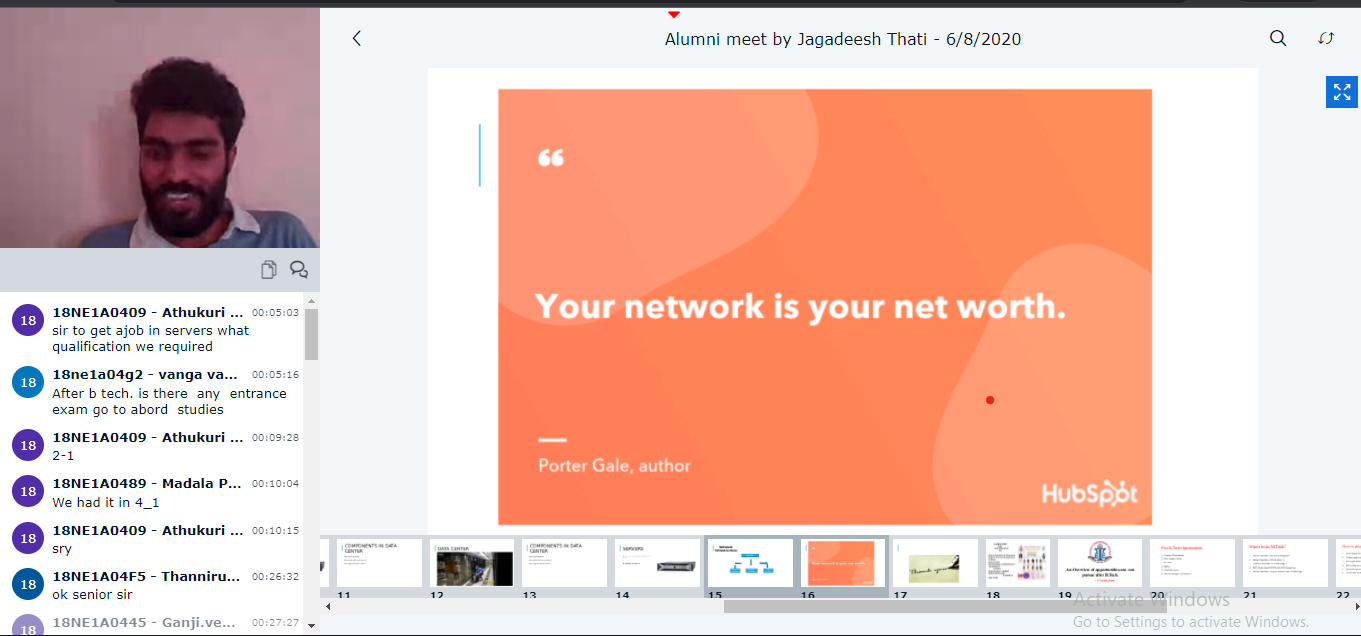Select slide 17 thank you thumbnail
Viewport: 1361px width, 636px height.
pyautogui.click(x=935, y=563)
